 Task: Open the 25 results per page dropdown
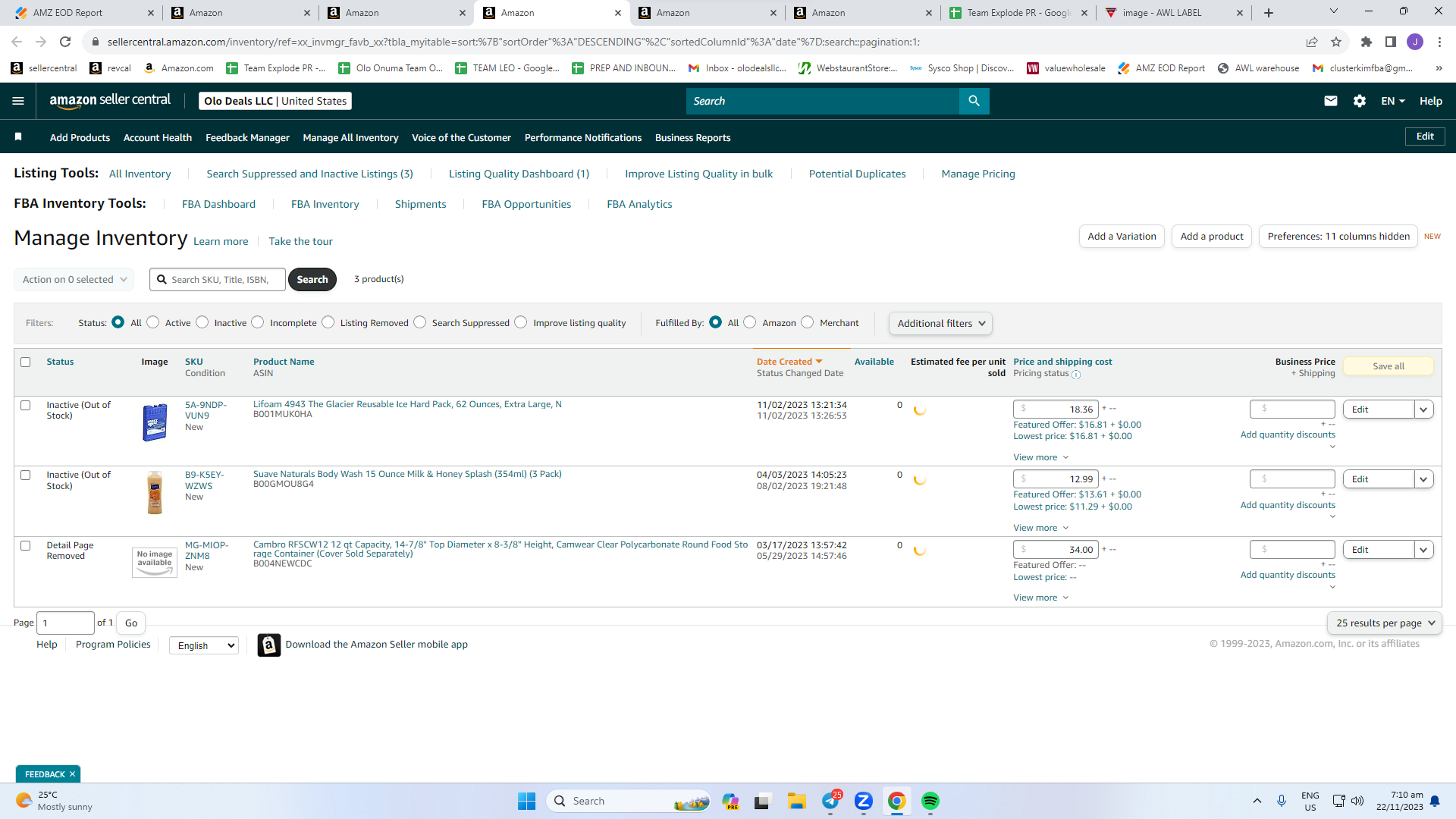tap(1385, 623)
